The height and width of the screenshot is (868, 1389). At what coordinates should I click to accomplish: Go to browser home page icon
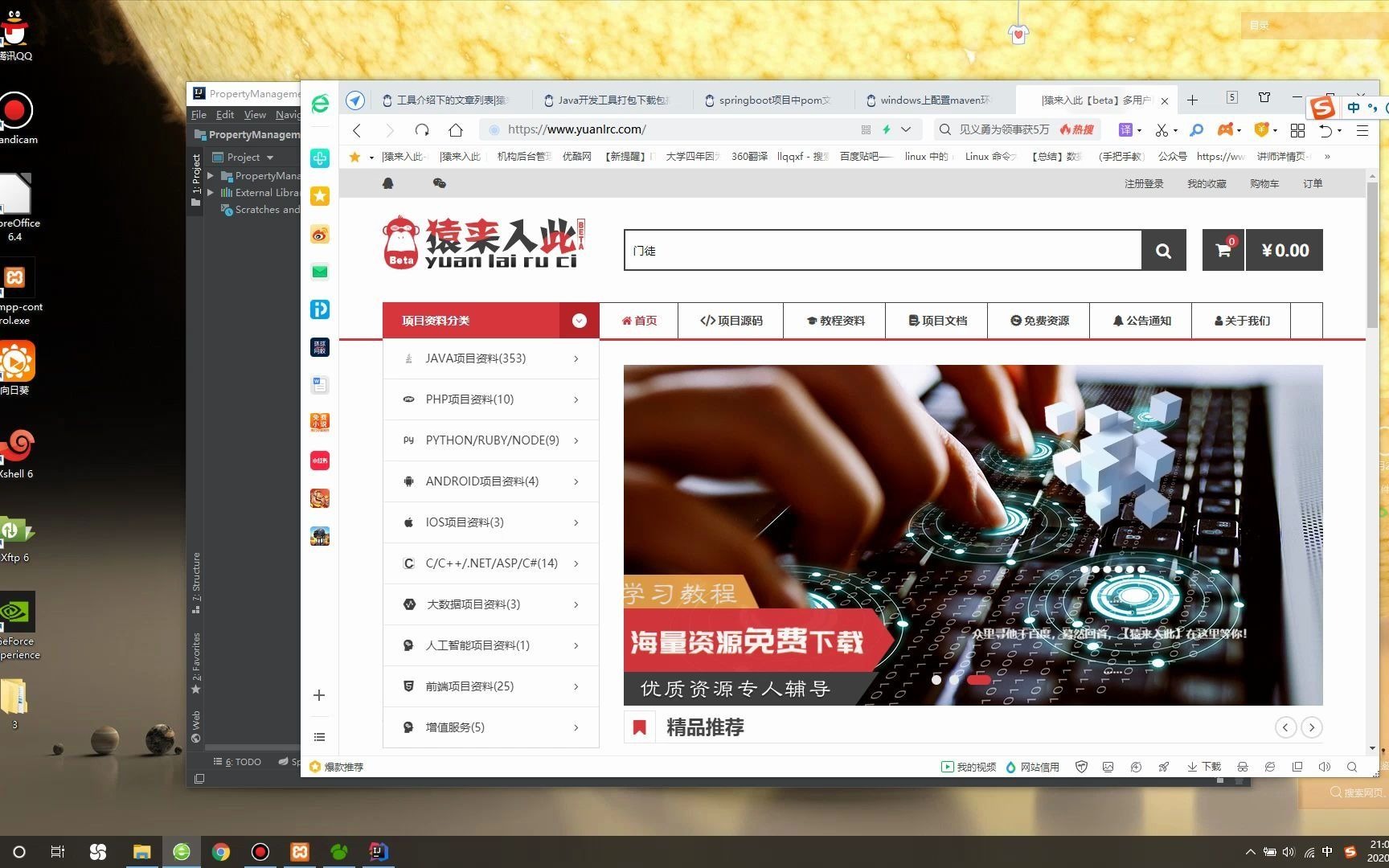[x=456, y=129]
